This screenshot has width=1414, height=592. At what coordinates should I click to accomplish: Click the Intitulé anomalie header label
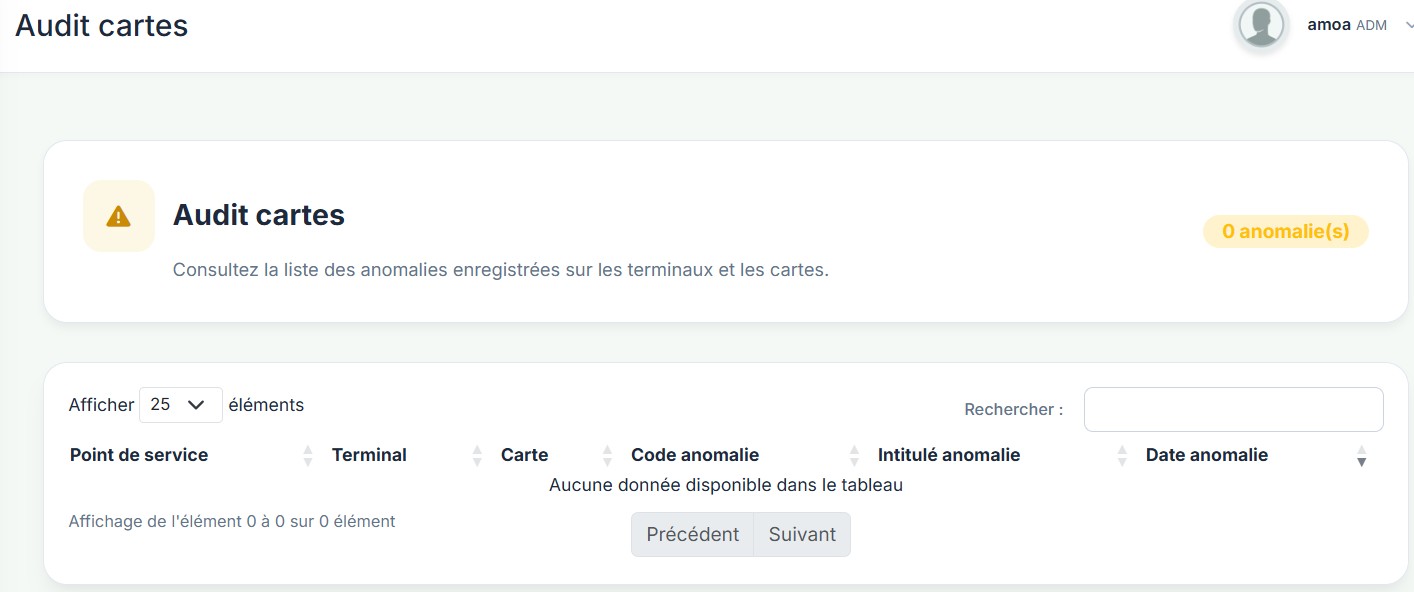click(949, 455)
